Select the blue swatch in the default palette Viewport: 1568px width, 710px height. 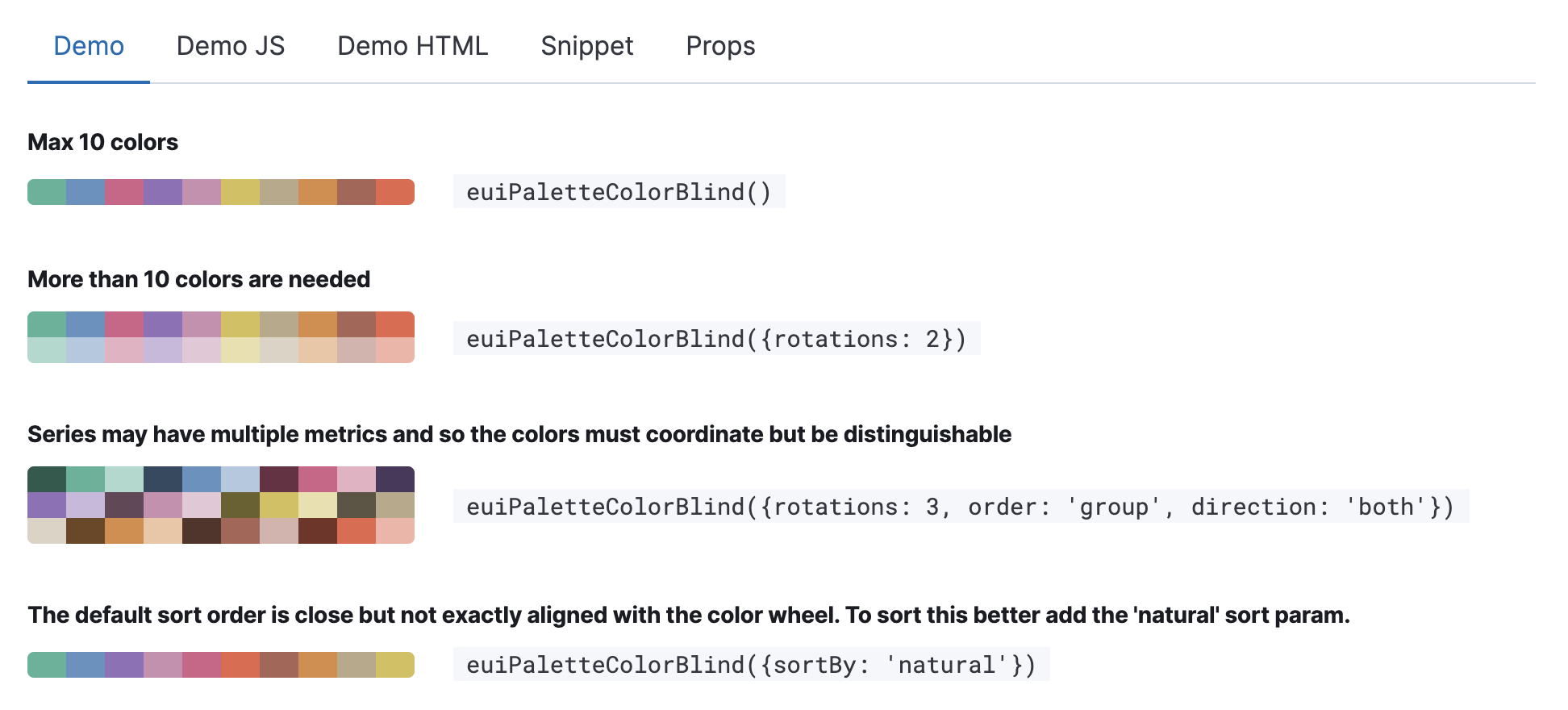coord(85,191)
